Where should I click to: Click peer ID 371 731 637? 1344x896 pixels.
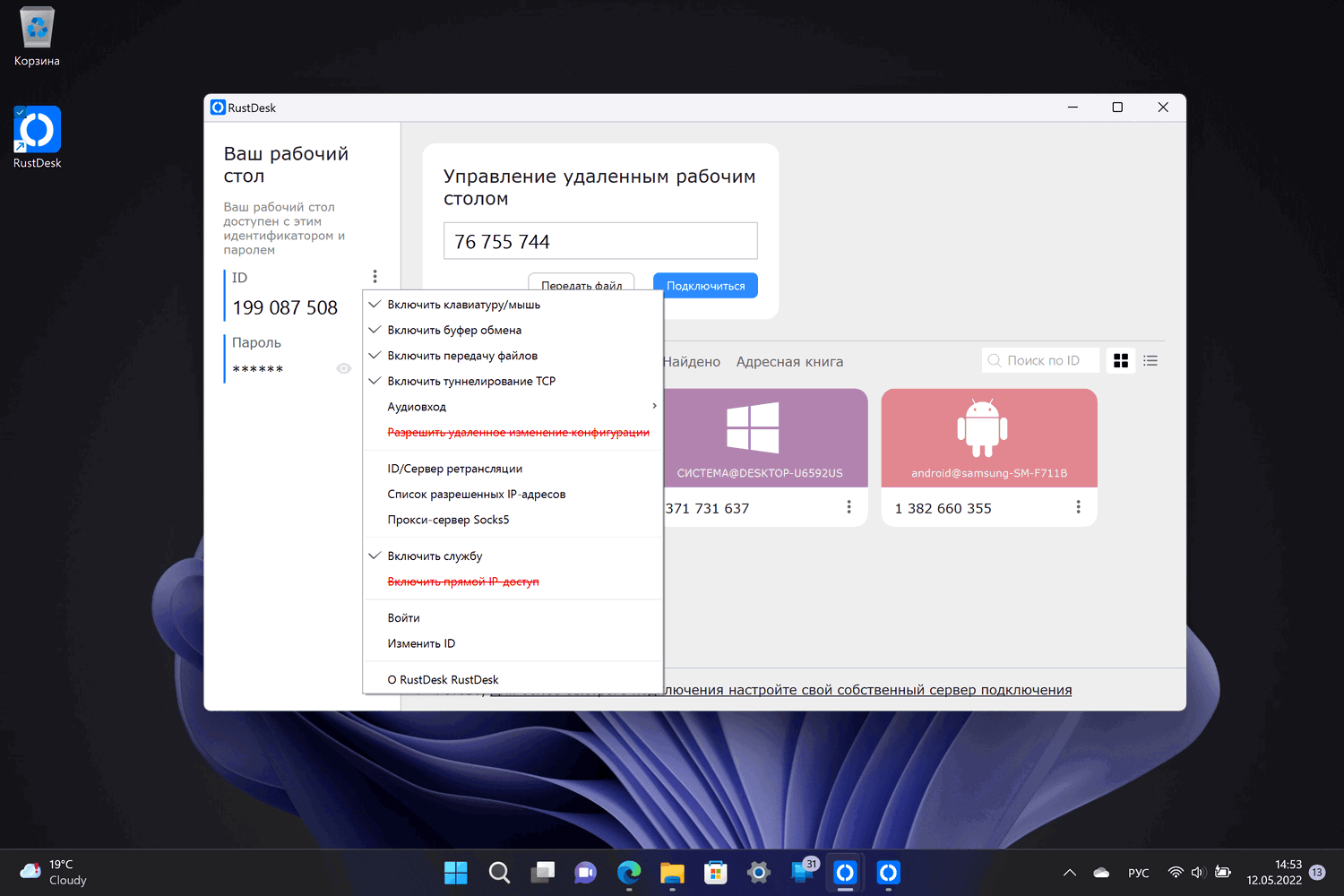[x=707, y=508]
